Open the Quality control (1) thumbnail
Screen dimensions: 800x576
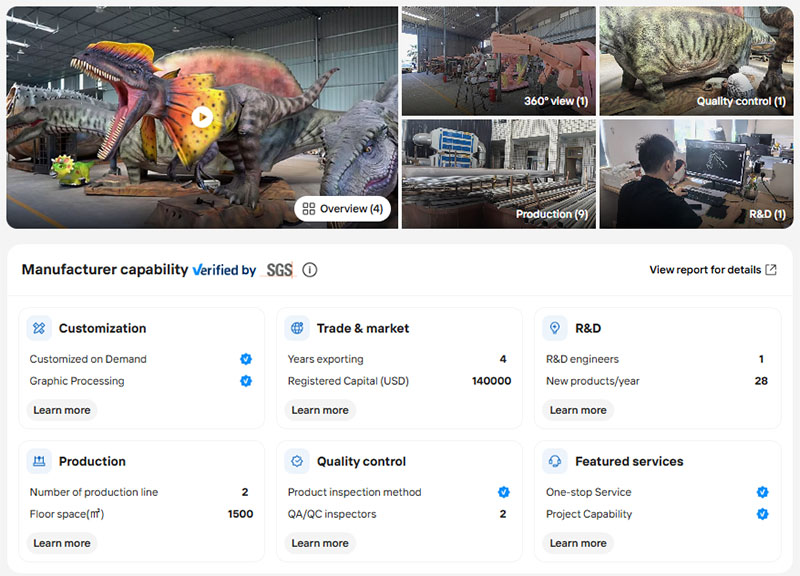696,61
